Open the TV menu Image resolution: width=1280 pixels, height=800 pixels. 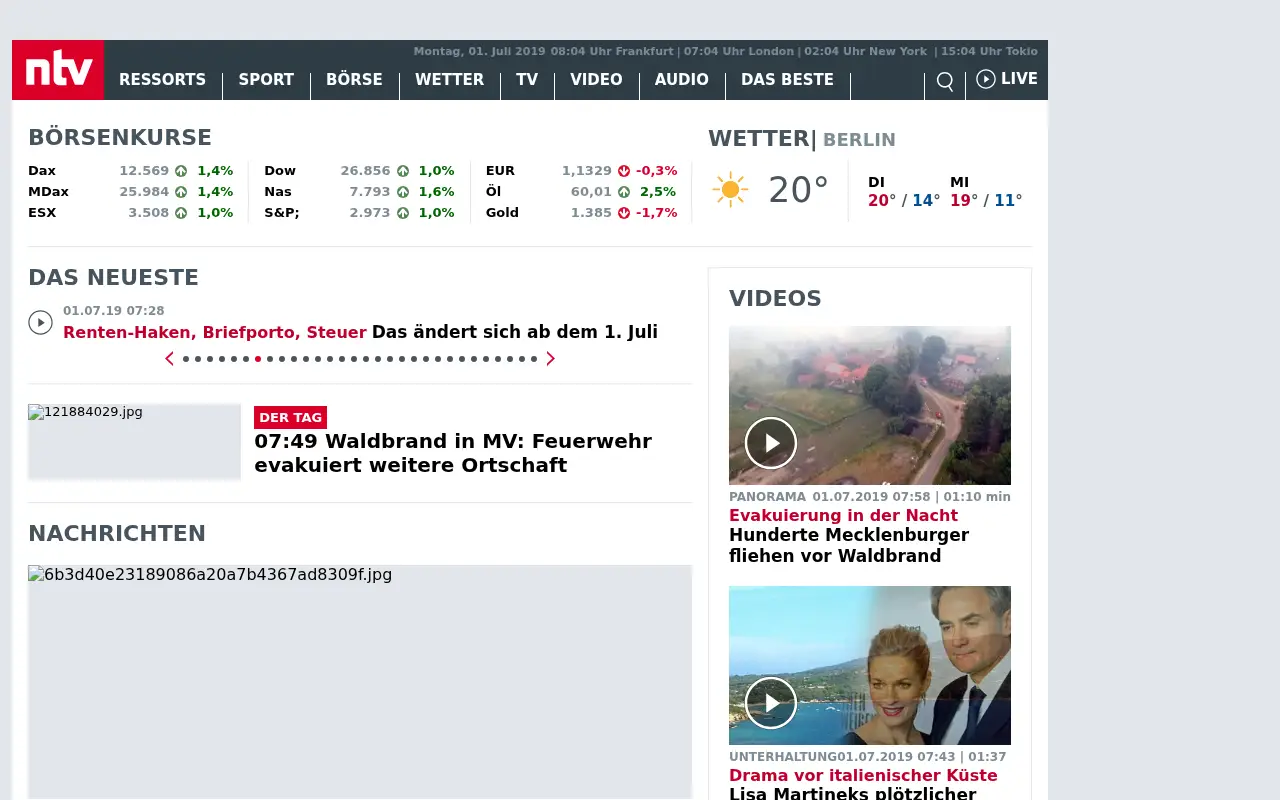click(x=527, y=80)
